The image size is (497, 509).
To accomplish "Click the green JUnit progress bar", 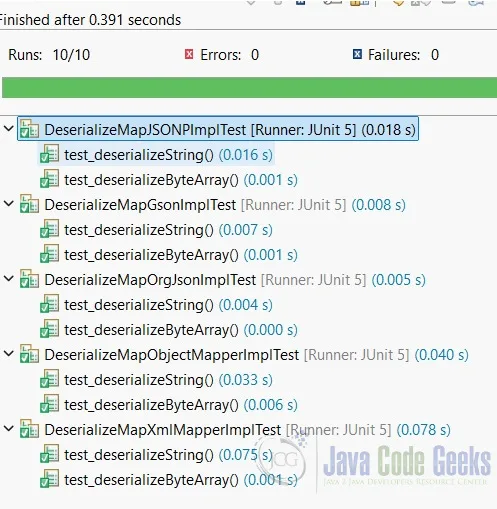I will [249, 87].
